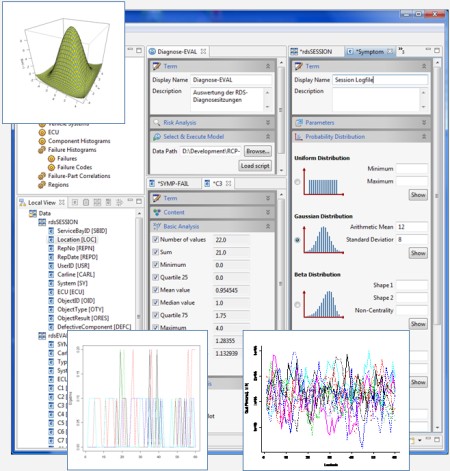Click the Data folder icon in Local View
Image resolution: width=450 pixels, height=471 pixels.
pyautogui.click(x=33, y=213)
